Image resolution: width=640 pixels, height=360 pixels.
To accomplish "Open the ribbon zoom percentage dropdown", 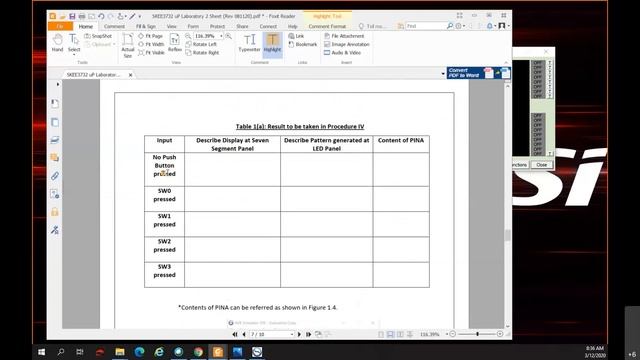I will point(221,36).
